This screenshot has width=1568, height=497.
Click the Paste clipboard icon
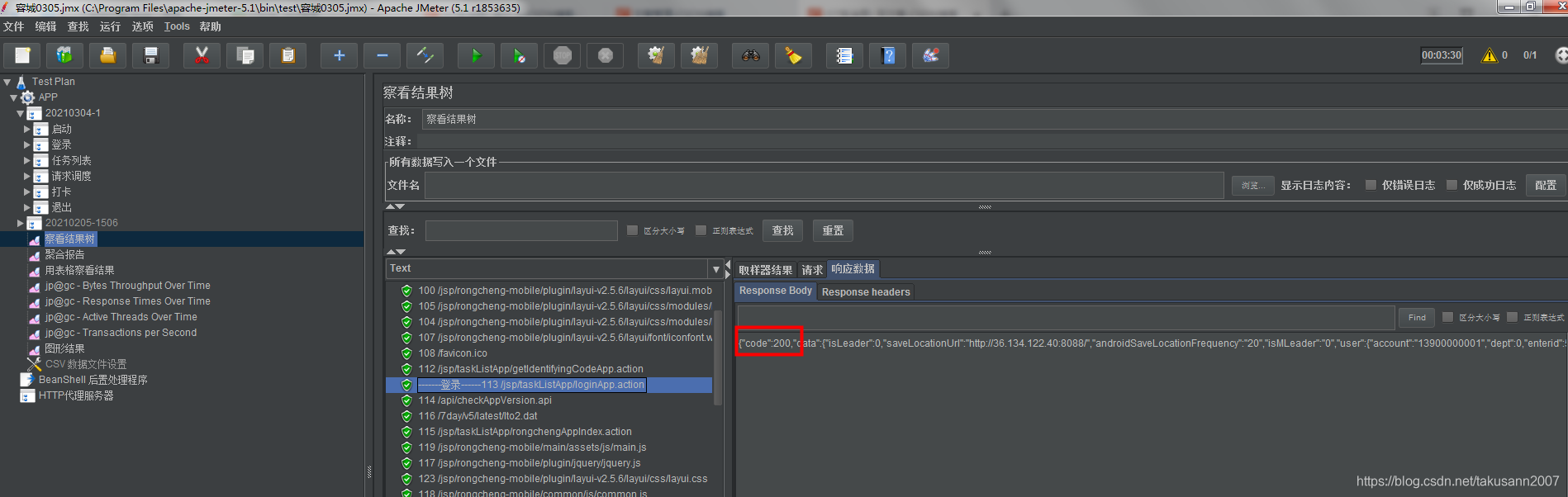click(287, 55)
